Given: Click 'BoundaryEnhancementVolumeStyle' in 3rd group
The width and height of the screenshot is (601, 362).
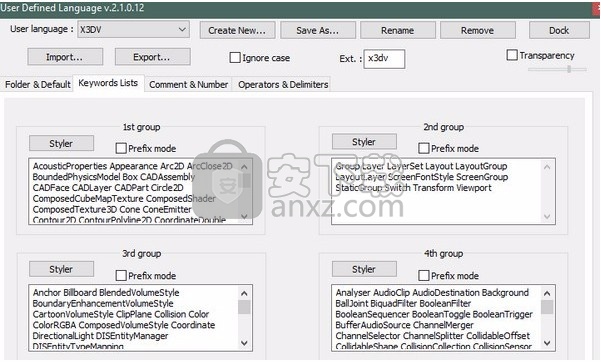Looking at the screenshot, I should (x=103, y=303).
